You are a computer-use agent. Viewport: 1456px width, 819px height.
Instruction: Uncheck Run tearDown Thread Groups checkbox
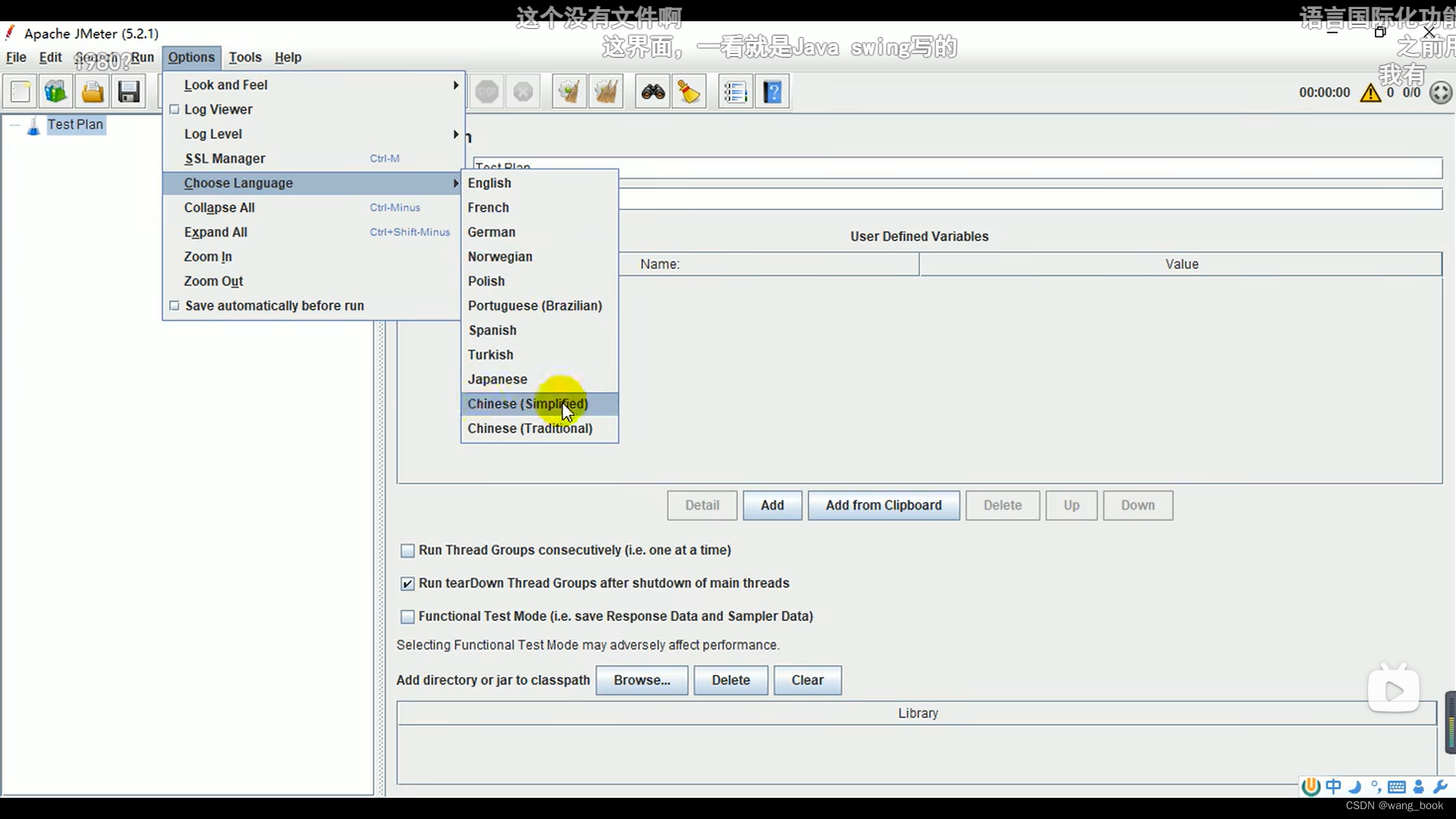(x=407, y=583)
